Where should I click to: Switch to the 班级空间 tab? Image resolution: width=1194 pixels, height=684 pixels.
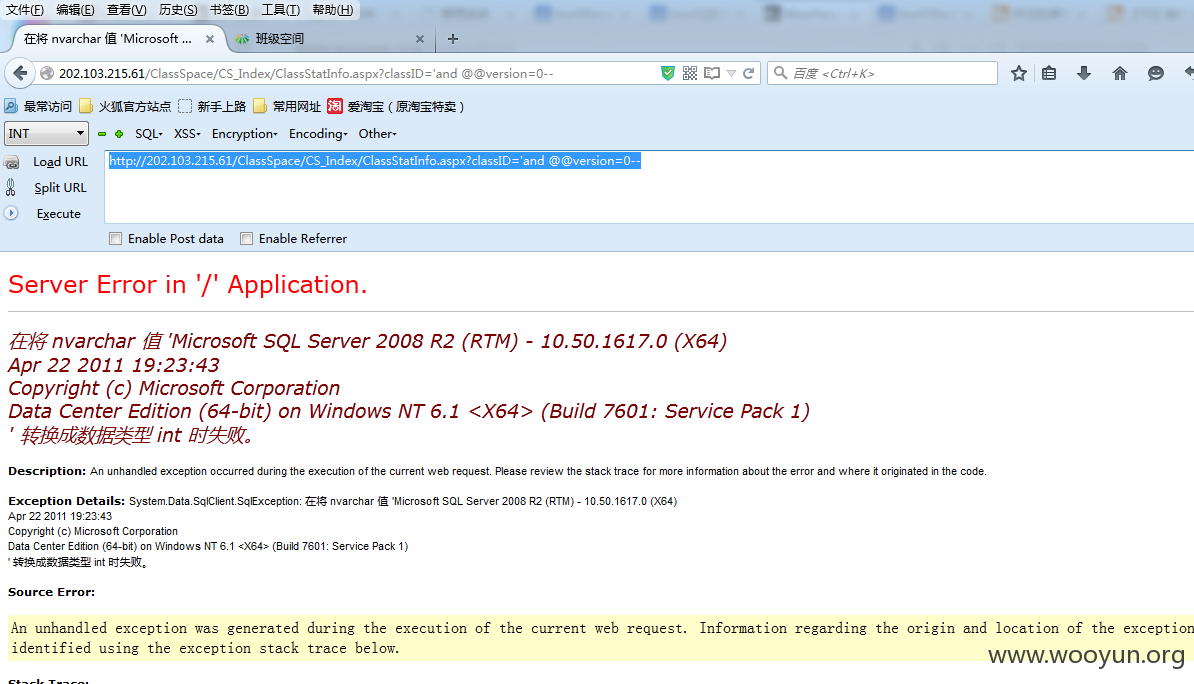click(x=330, y=39)
